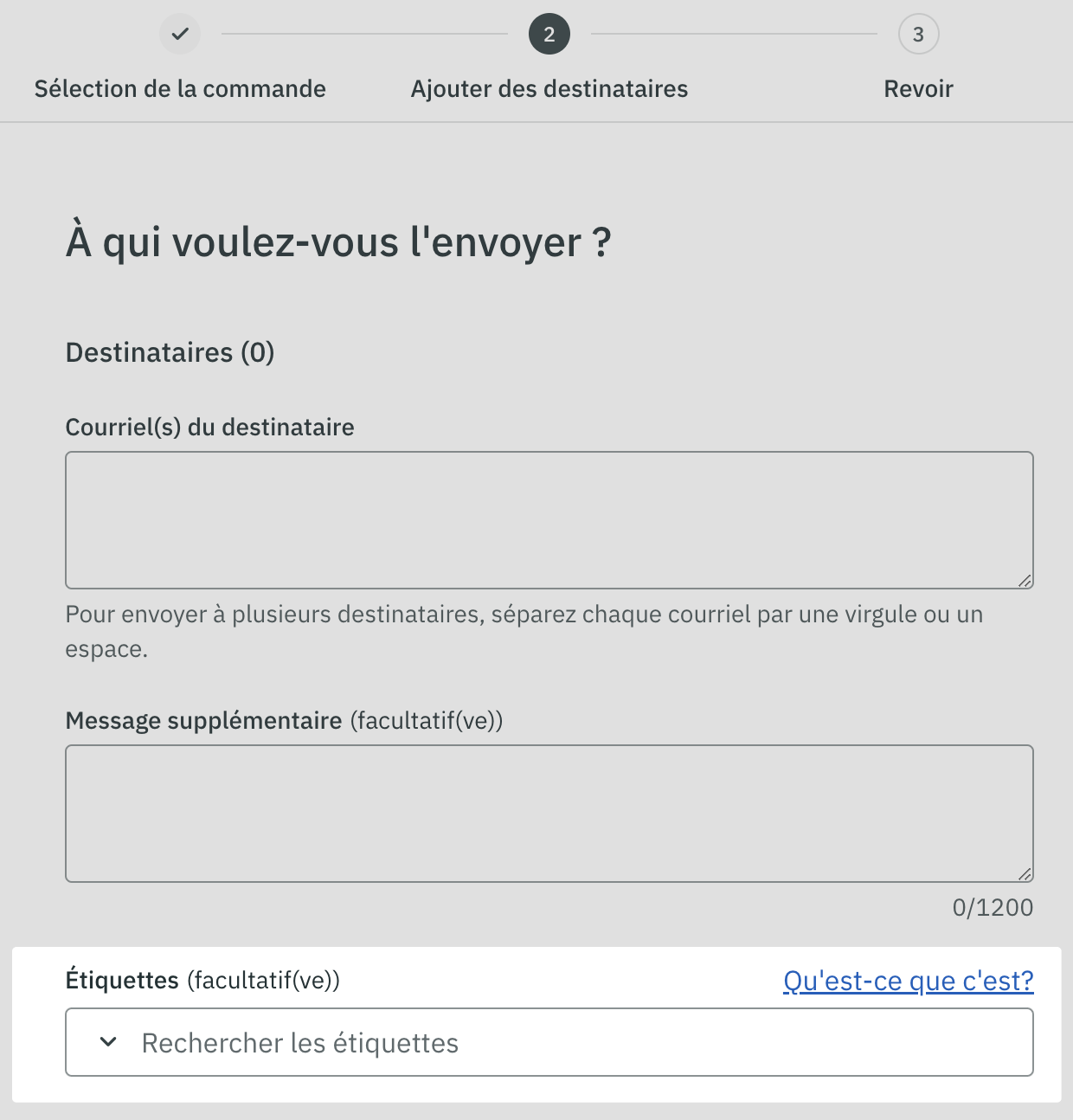Click the step 3 circle indicator

[x=918, y=34]
